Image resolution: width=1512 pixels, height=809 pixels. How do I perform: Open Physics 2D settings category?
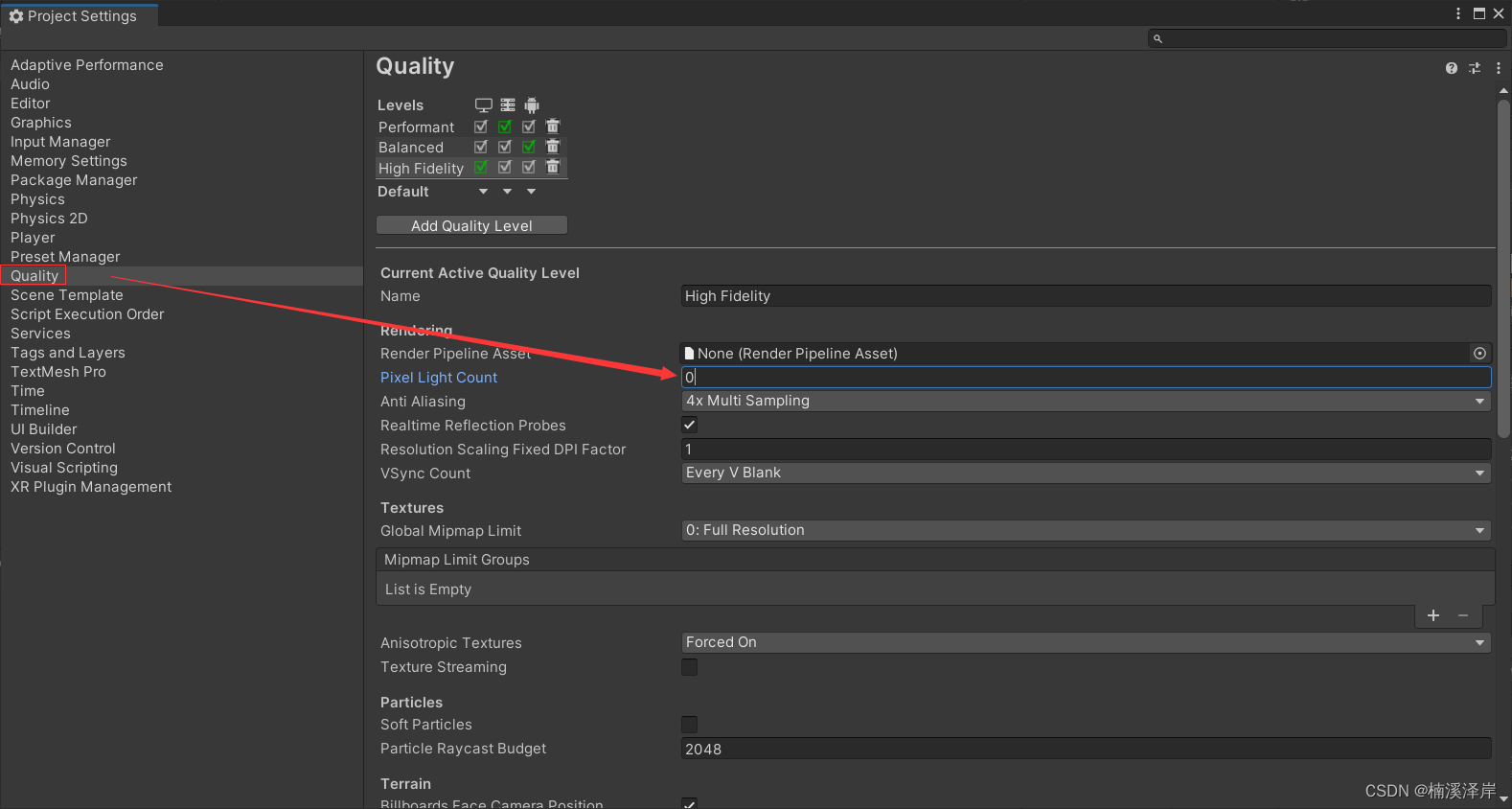click(x=49, y=219)
